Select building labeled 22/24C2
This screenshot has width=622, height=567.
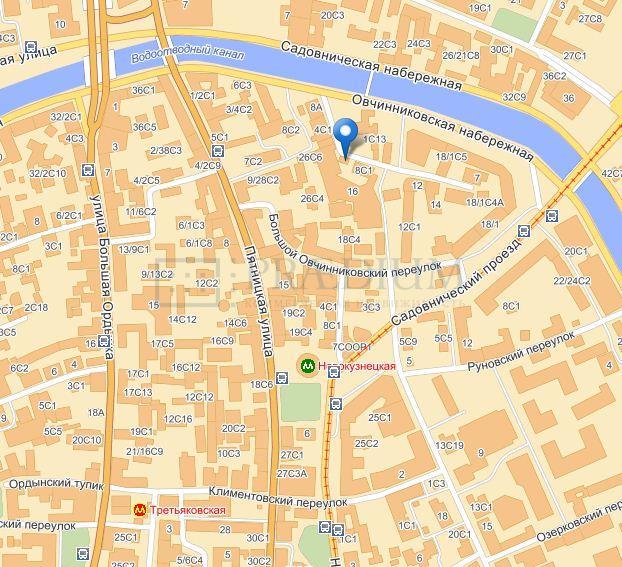pos(572,281)
